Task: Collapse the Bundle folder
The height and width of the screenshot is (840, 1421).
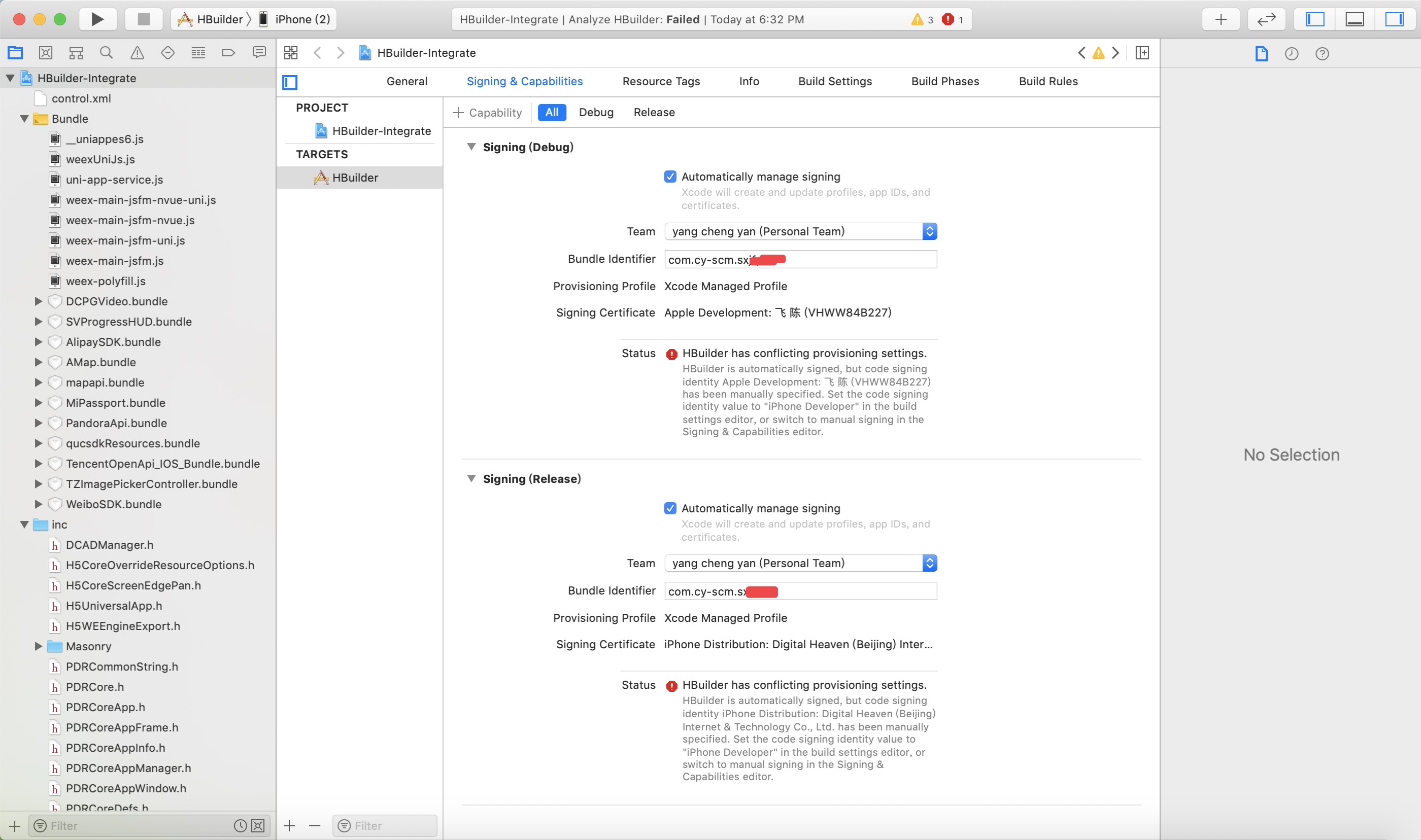Action: pyautogui.click(x=24, y=119)
